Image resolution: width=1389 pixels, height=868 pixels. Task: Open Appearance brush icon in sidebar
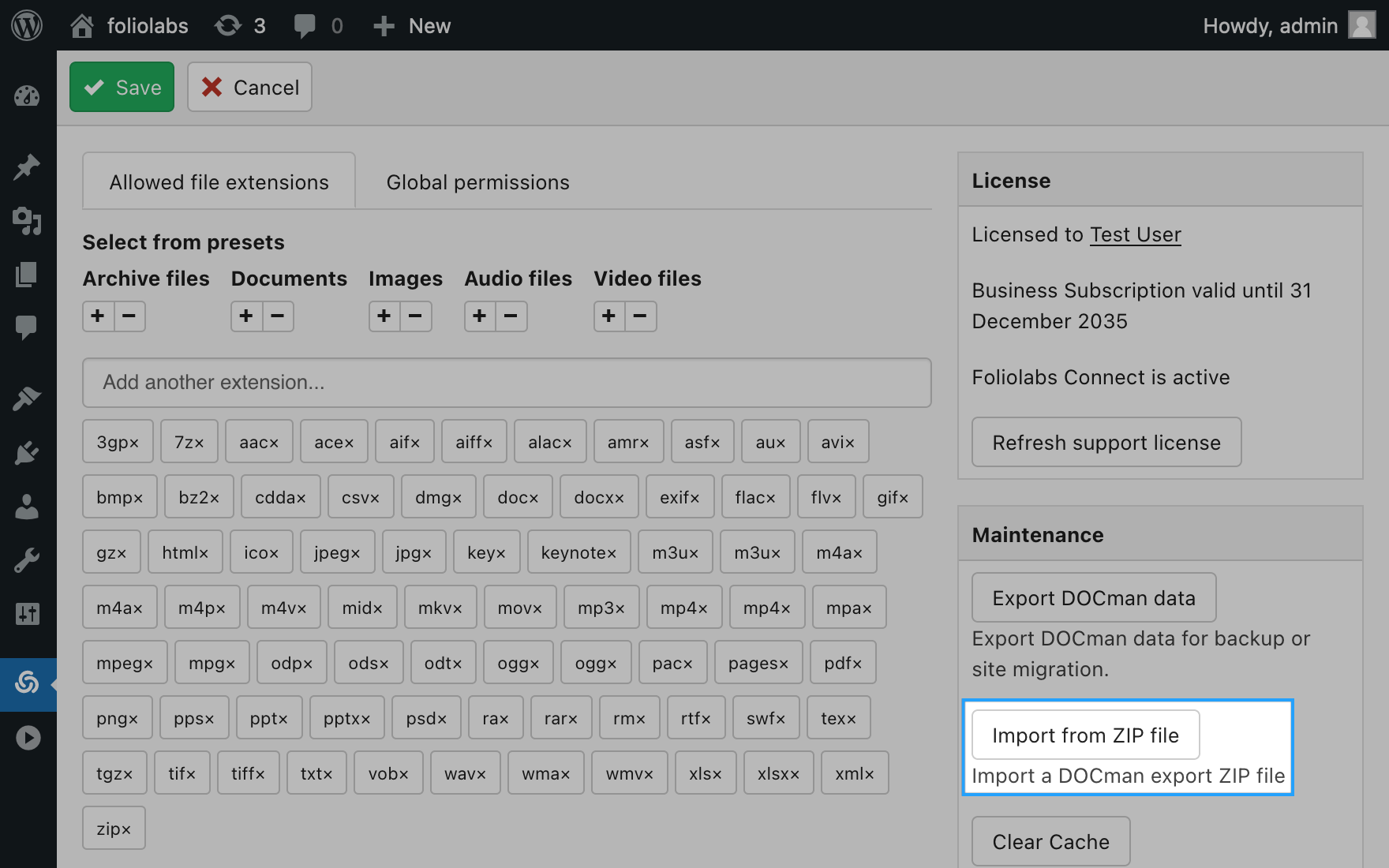pos(27,398)
